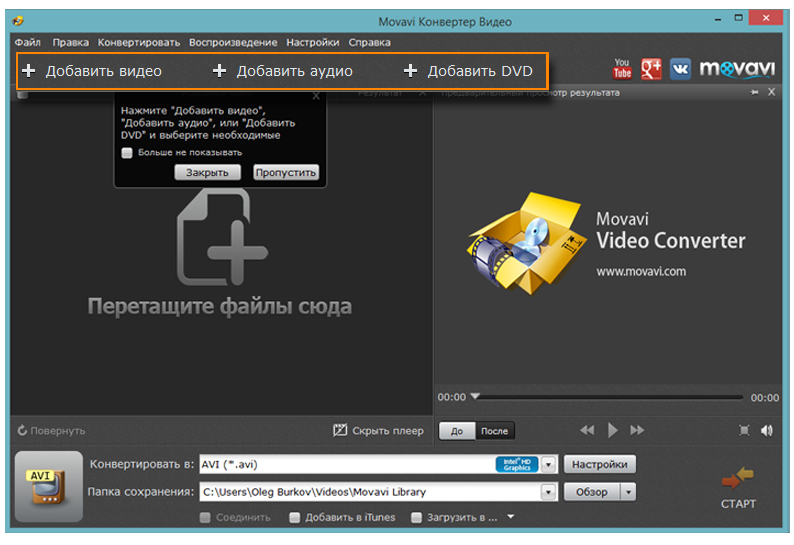Open the Конвертировать menu
Screen dimensions: 794x545
coord(139,43)
